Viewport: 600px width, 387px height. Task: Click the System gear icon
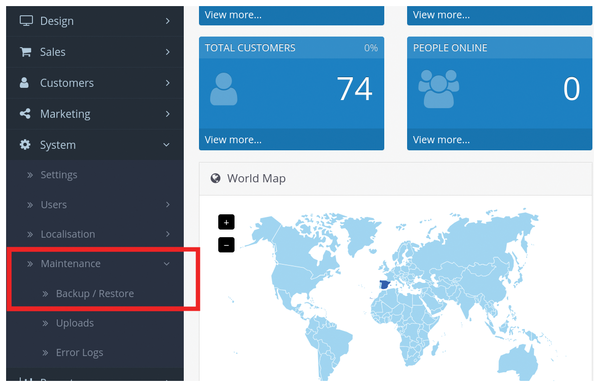25,145
